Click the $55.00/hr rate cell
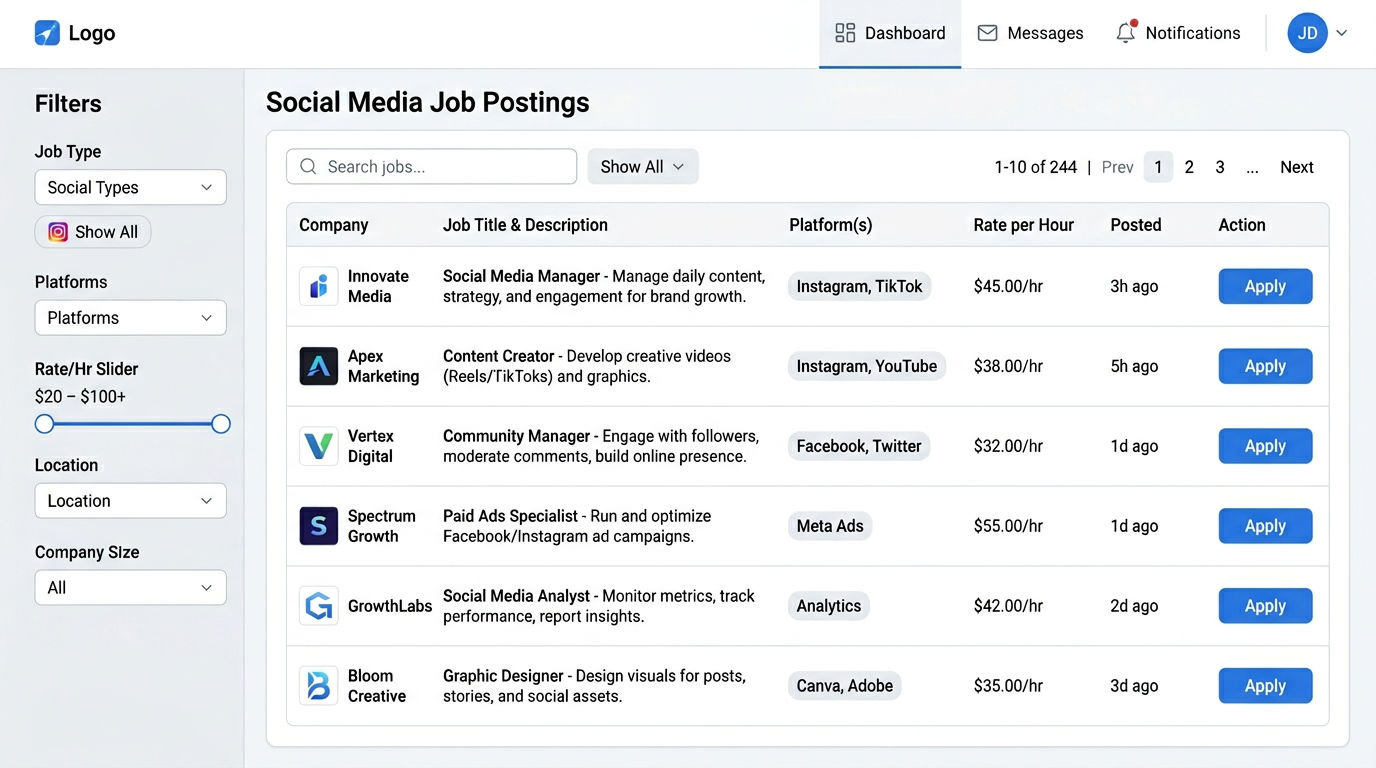The height and width of the screenshot is (768, 1376). point(1008,526)
